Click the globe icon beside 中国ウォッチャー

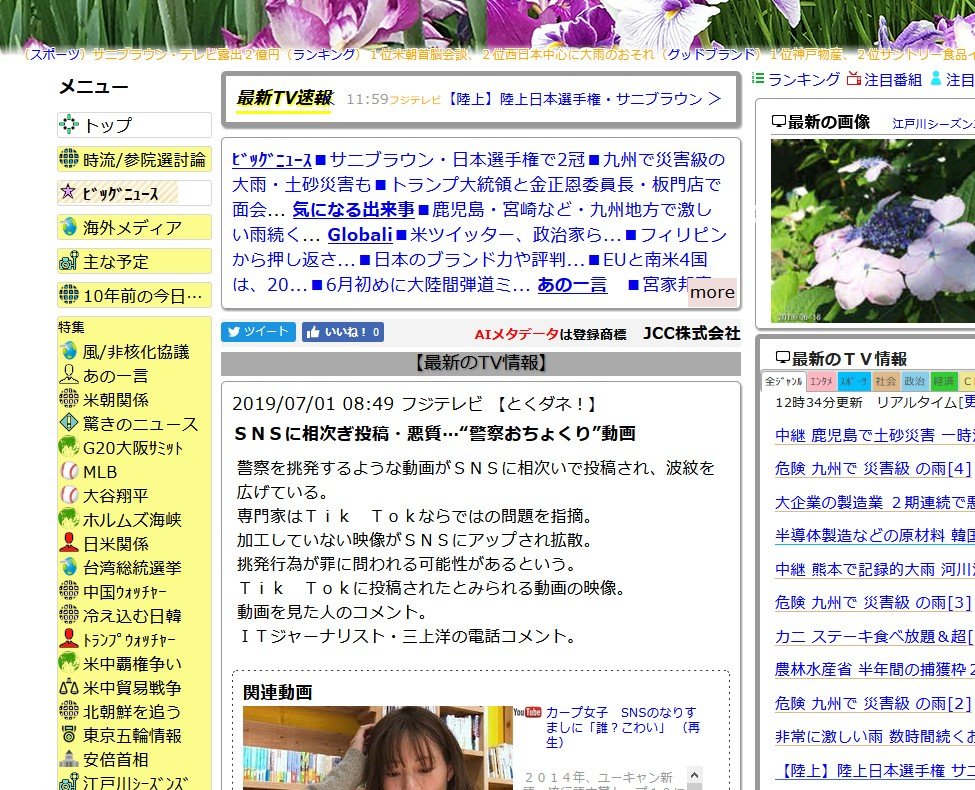(68, 591)
